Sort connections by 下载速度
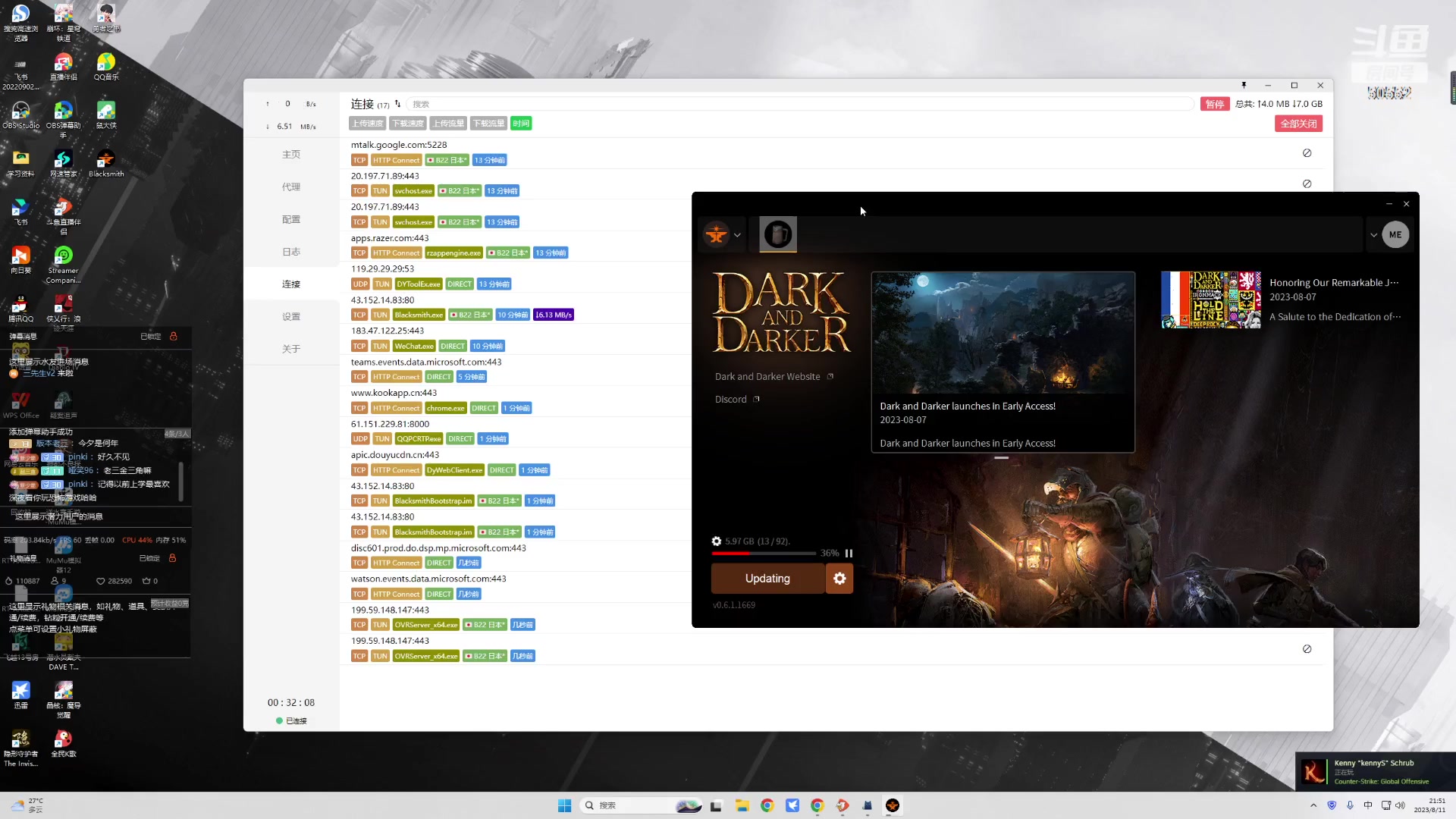 tap(407, 124)
